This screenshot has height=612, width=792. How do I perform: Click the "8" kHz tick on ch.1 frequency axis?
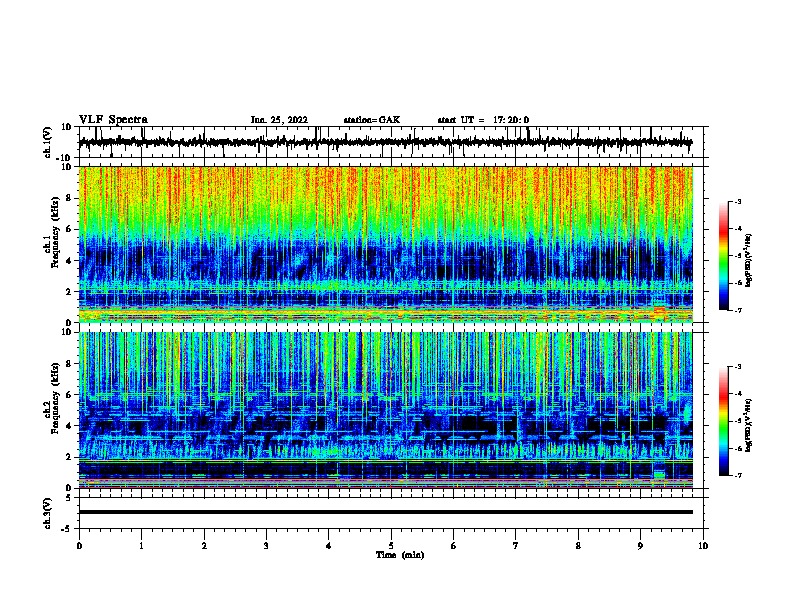tap(69, 198)
